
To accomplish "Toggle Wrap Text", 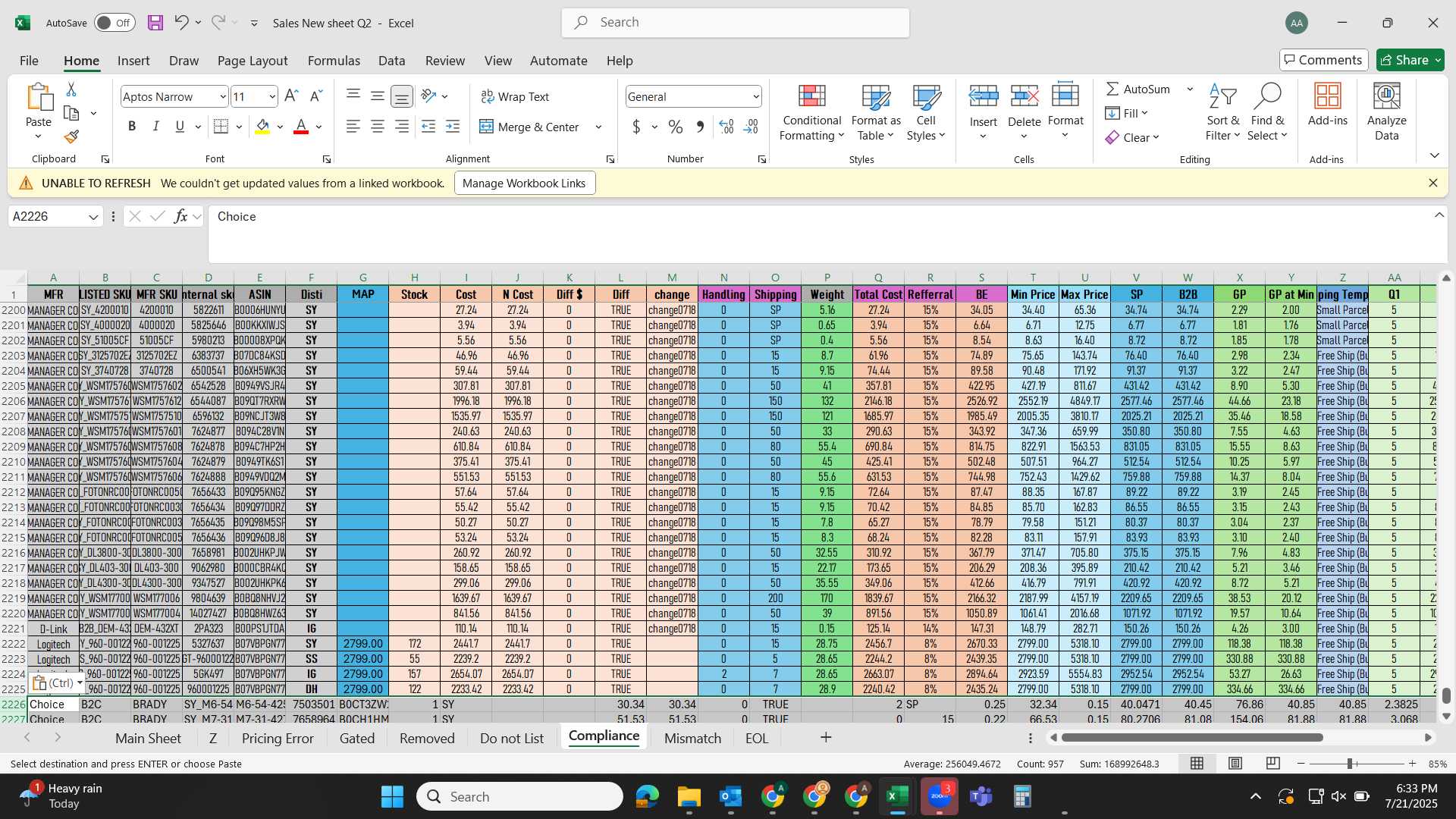I will [515, 96].
